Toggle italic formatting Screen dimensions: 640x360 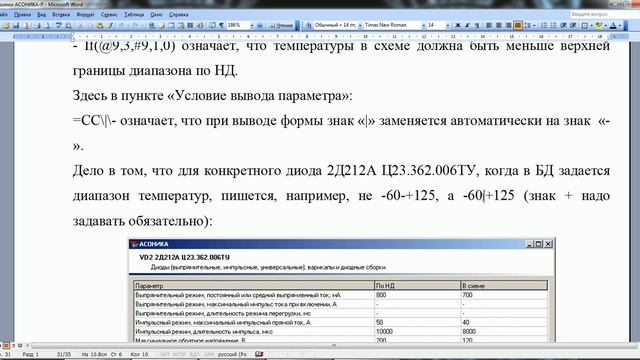[x=467, y=25]
